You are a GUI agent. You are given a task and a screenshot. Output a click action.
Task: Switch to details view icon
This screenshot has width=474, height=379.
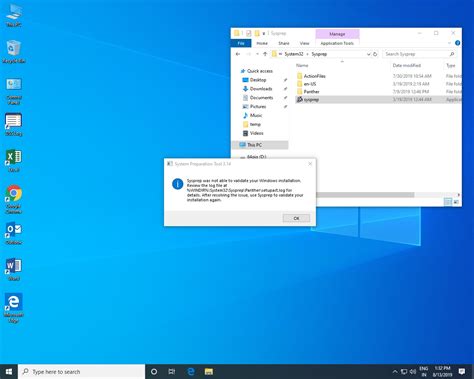coord(448,202)
